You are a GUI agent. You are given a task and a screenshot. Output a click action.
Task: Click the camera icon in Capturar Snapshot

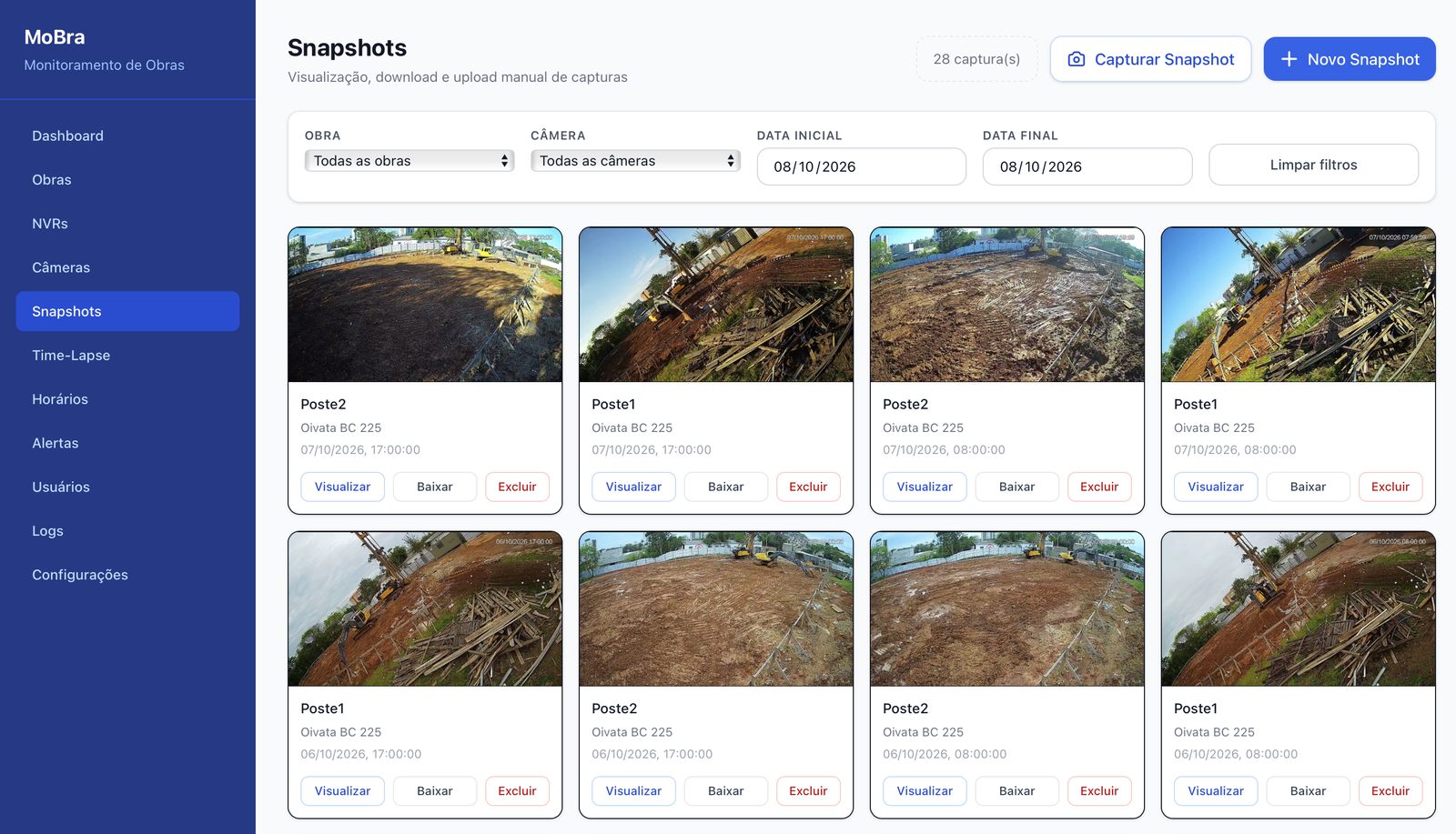(x=1076, y=59)
